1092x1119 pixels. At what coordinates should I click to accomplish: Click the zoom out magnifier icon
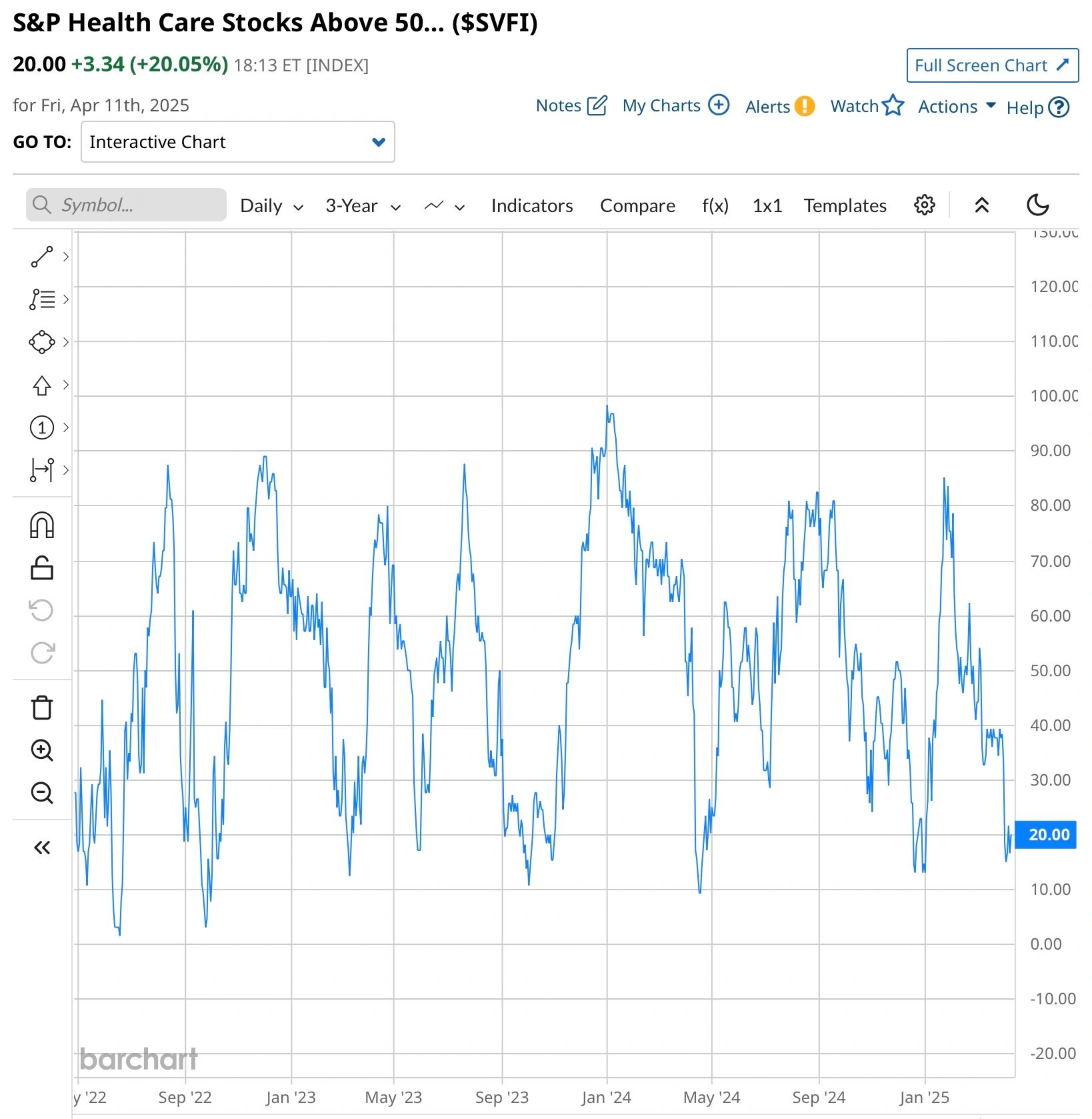[x=42, y=793]
